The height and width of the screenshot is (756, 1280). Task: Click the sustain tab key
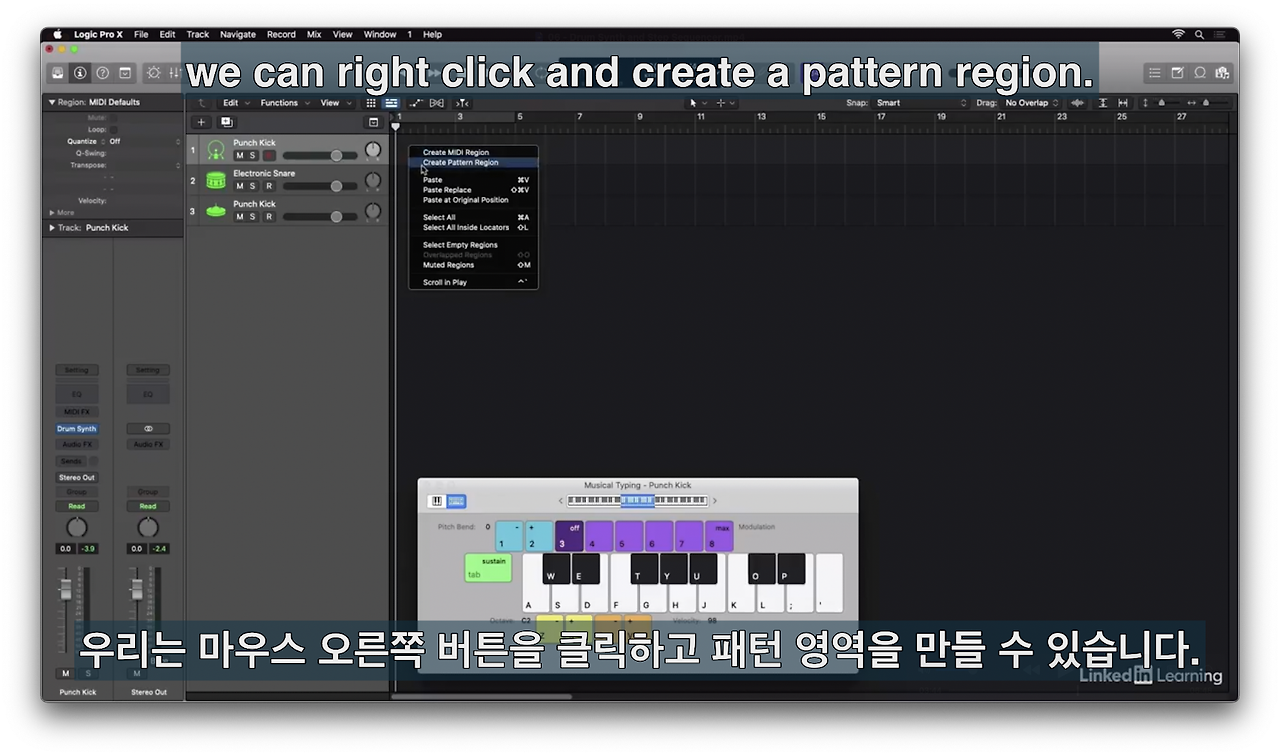pos(488,567)
